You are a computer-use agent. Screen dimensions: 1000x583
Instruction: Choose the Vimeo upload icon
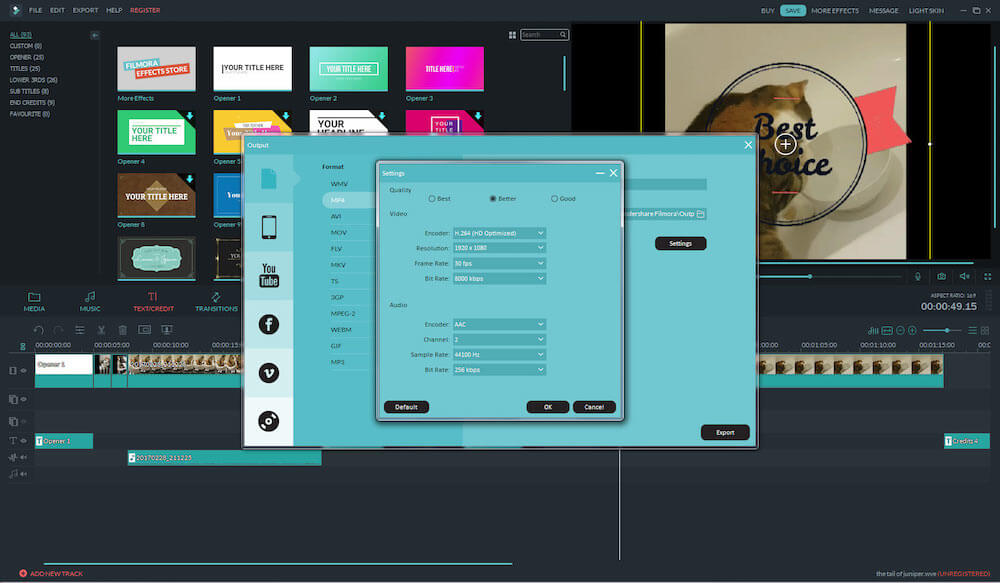tap(269, 372)
